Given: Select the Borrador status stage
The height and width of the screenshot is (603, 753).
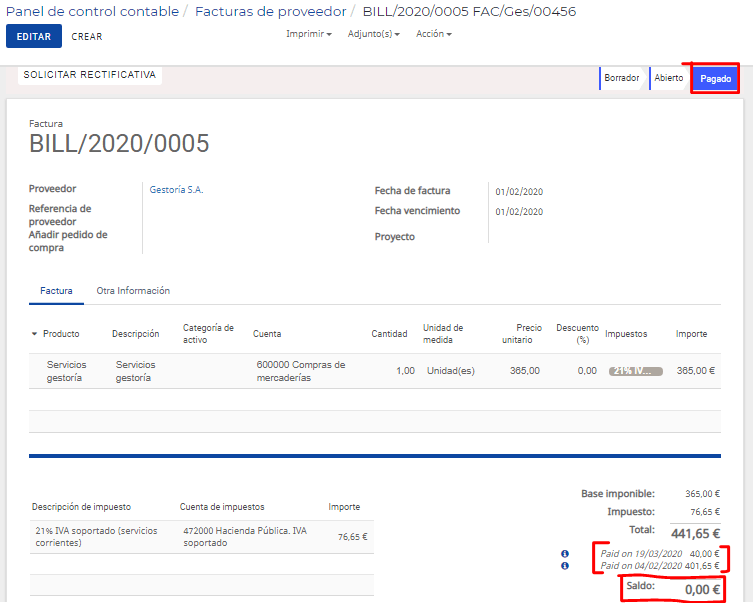Looking at the screenshot, I should click(621, 78).
